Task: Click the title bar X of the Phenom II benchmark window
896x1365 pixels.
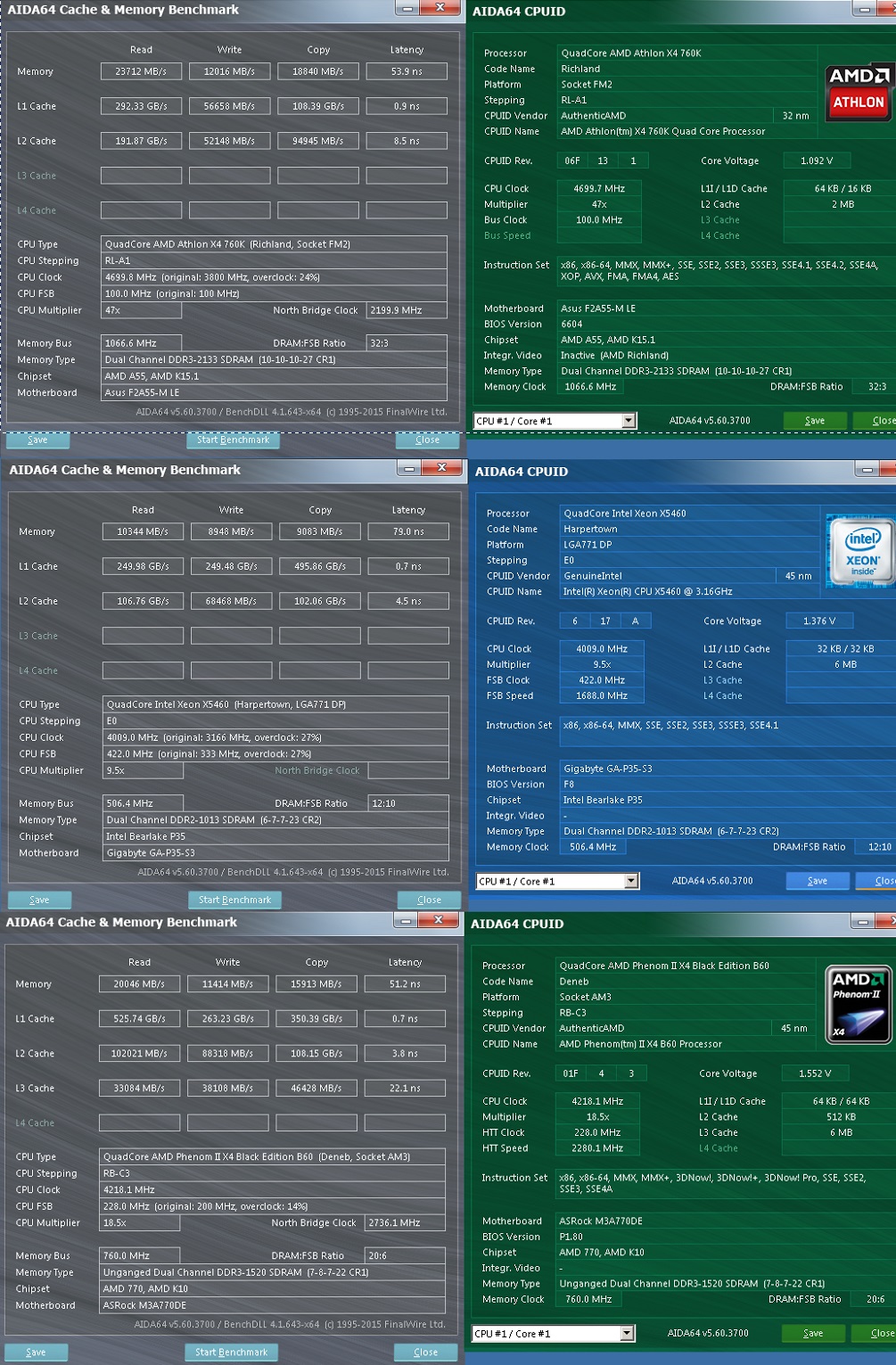Action: coord(438,920)
